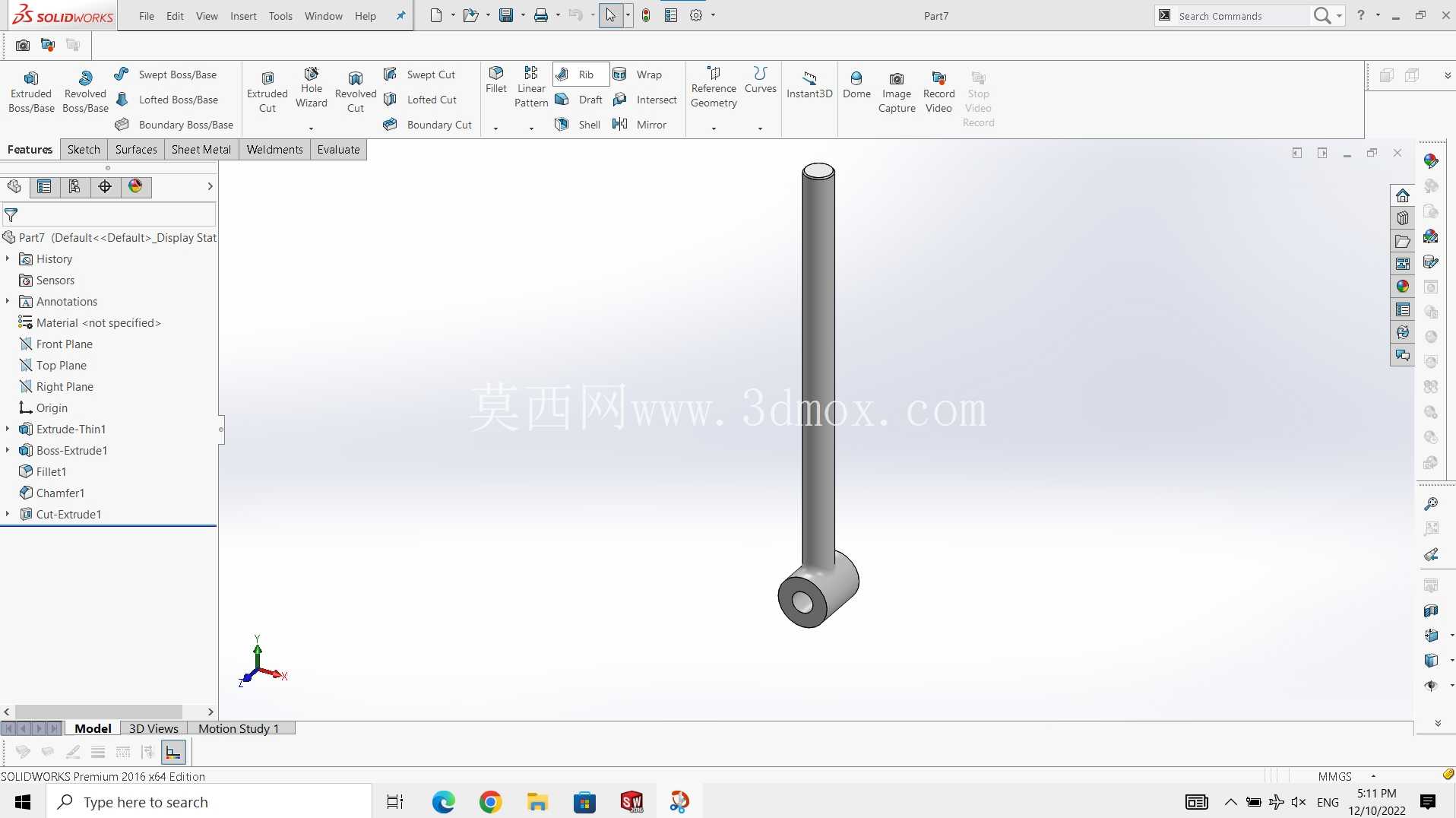The width and height of the screenshot is (1456, 818).
Task: Select the Revolved Boss/Base tool
Action: tap(85, 92)
